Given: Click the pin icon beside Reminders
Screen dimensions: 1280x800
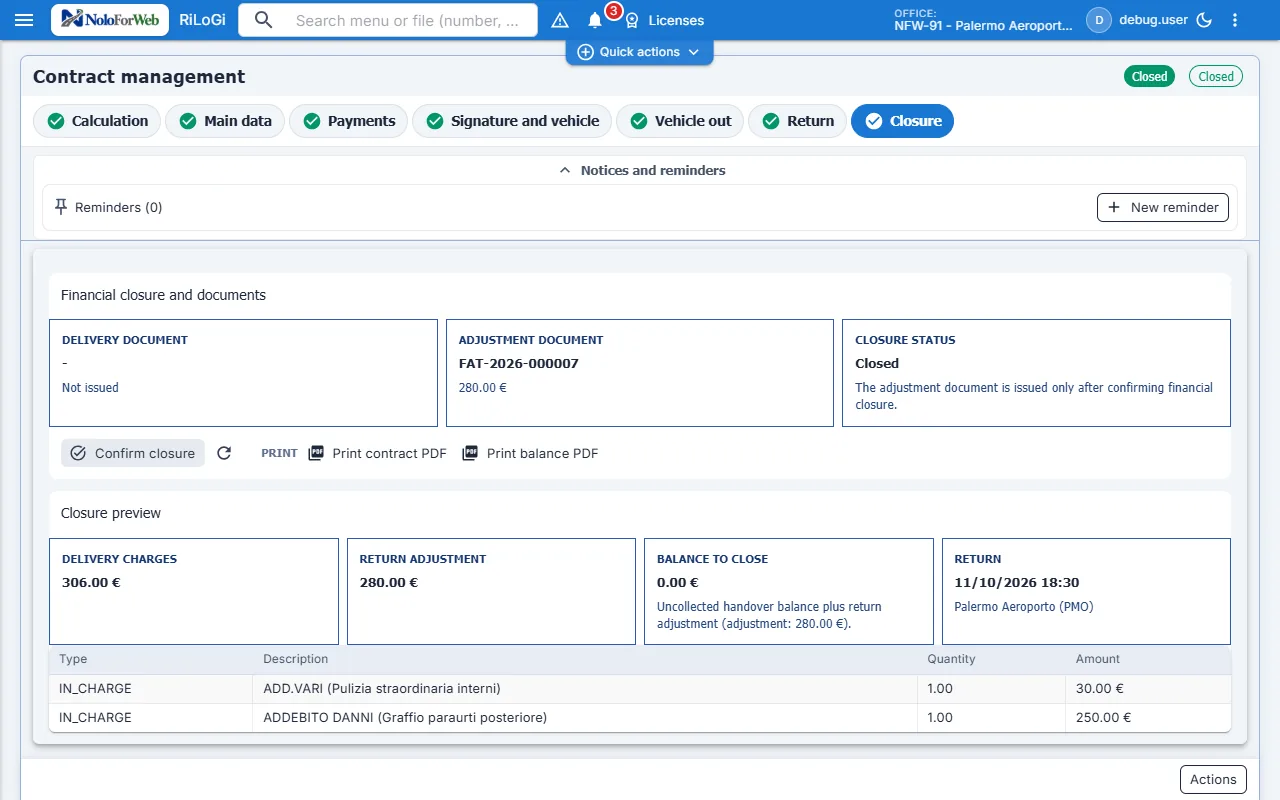Looking at the screenshot, I should [61, 207].
